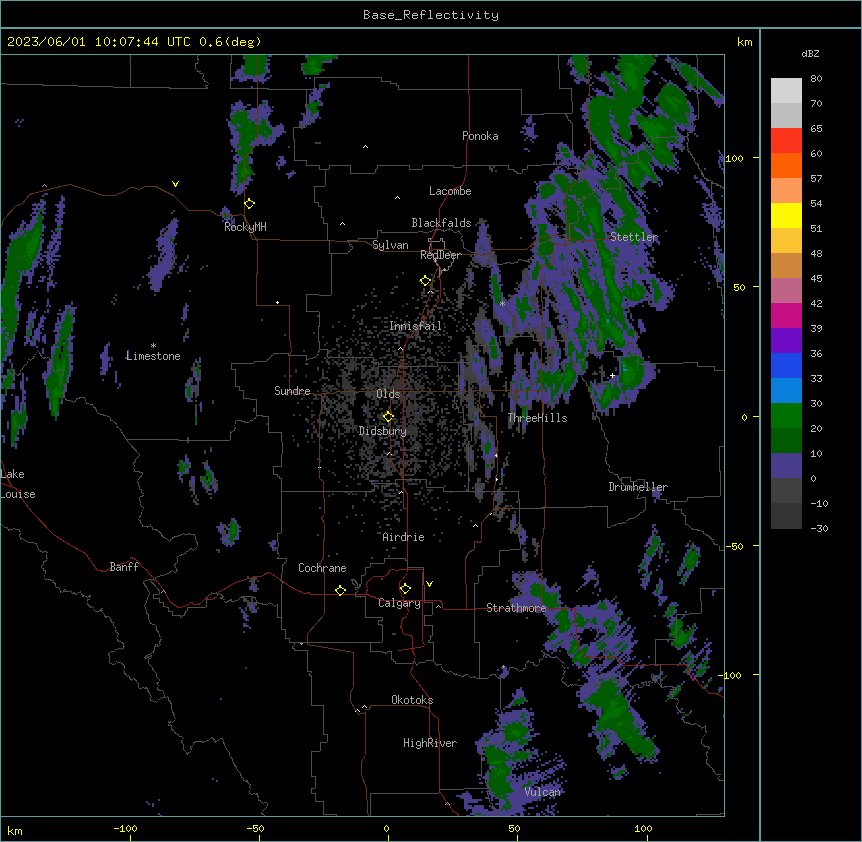Click the Limestone label
This screenshot has height=842, width=862.
[x=153, y=356]
